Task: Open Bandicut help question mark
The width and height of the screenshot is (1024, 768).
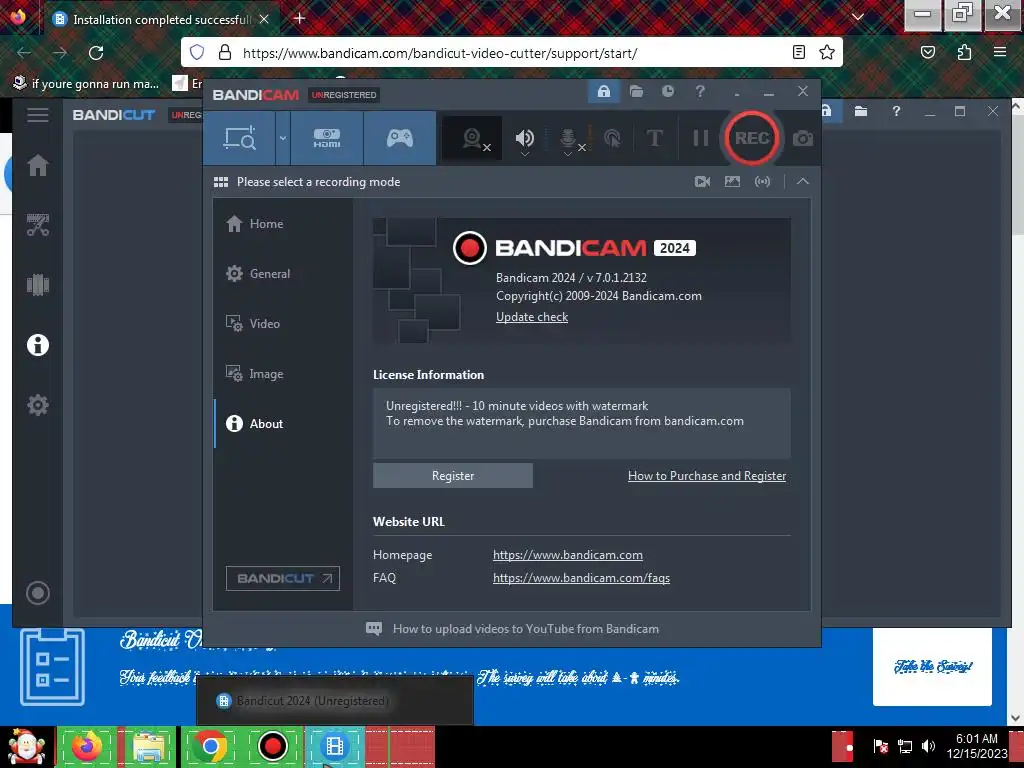Action: coord(896,112)
